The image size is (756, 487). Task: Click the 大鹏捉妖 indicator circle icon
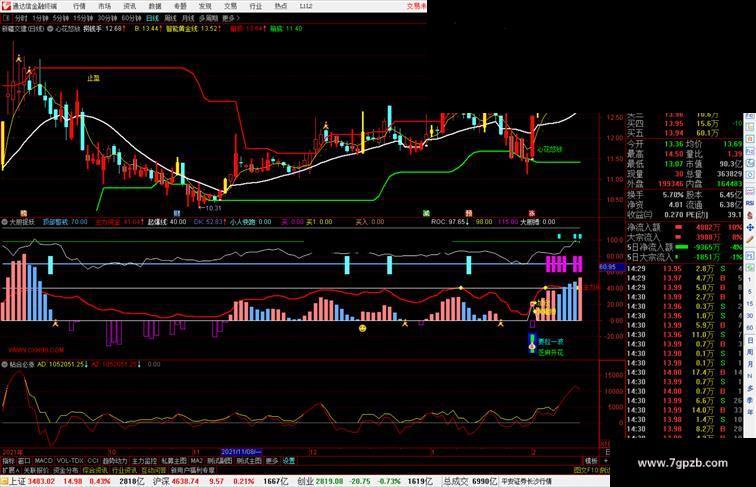click(x=5, y=222)
